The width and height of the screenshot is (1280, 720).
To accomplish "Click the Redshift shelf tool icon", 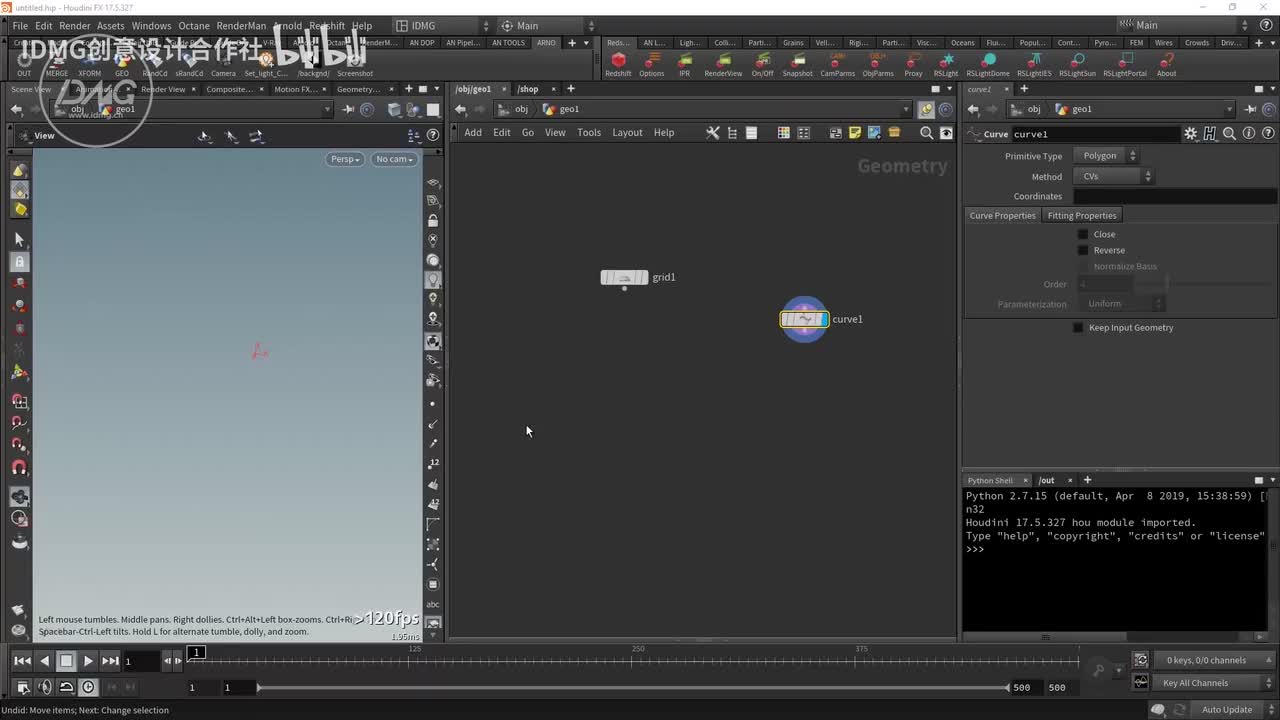I will (618, 61).
